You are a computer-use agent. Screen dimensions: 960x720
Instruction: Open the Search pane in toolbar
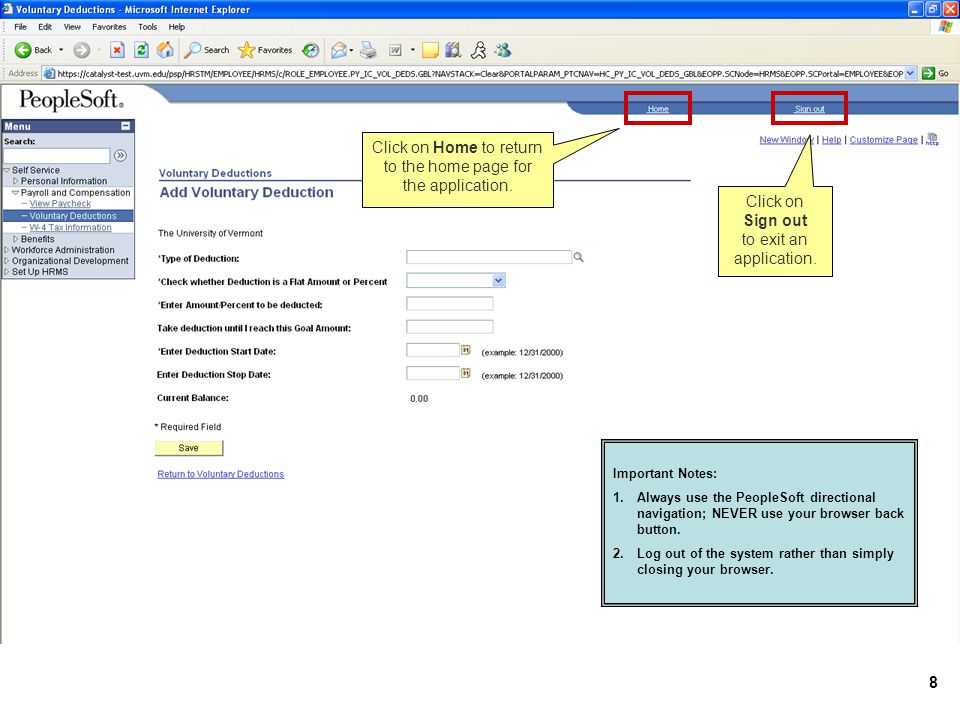[207, 50]
